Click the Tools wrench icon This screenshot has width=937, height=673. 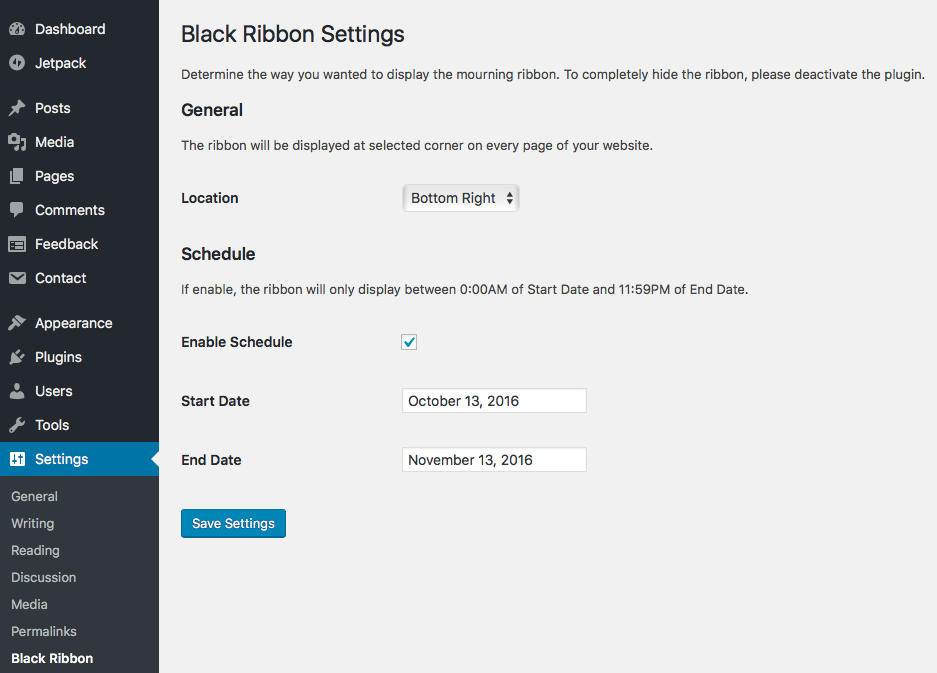(17, 425)
